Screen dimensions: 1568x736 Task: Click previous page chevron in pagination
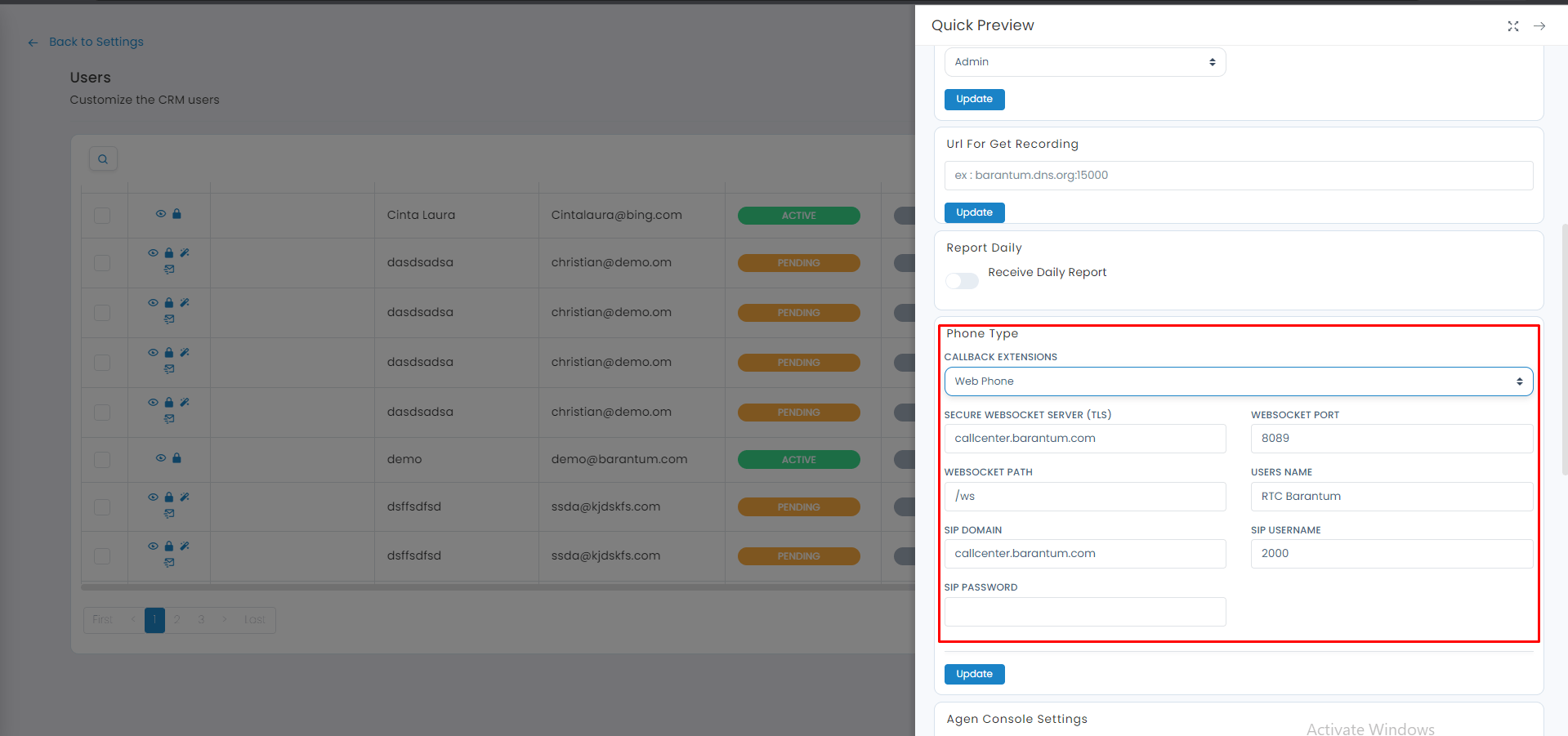coord(133,620)
